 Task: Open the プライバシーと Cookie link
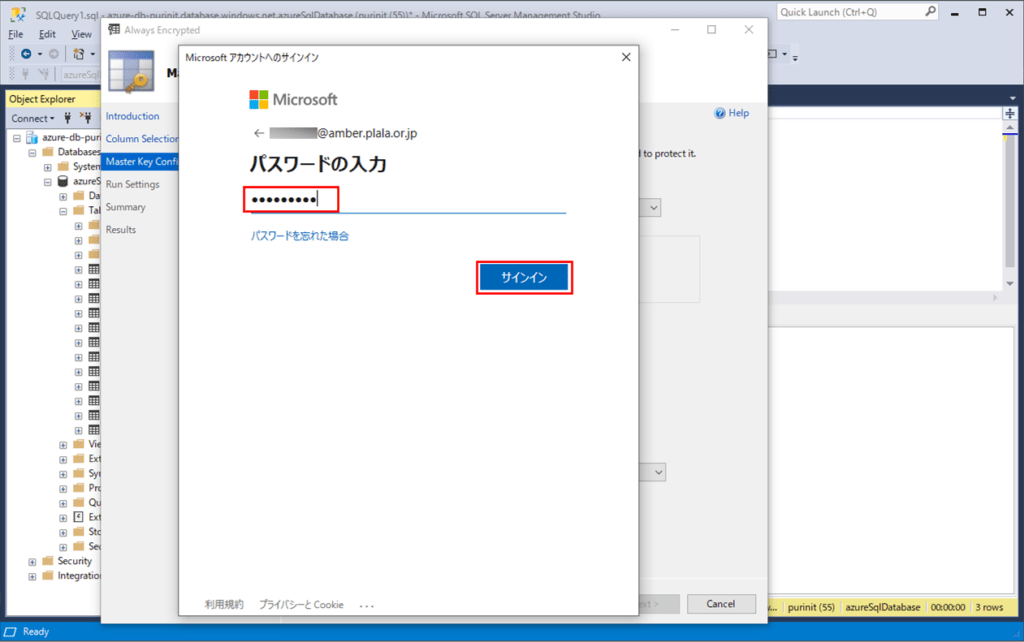(x=301, y=605)
